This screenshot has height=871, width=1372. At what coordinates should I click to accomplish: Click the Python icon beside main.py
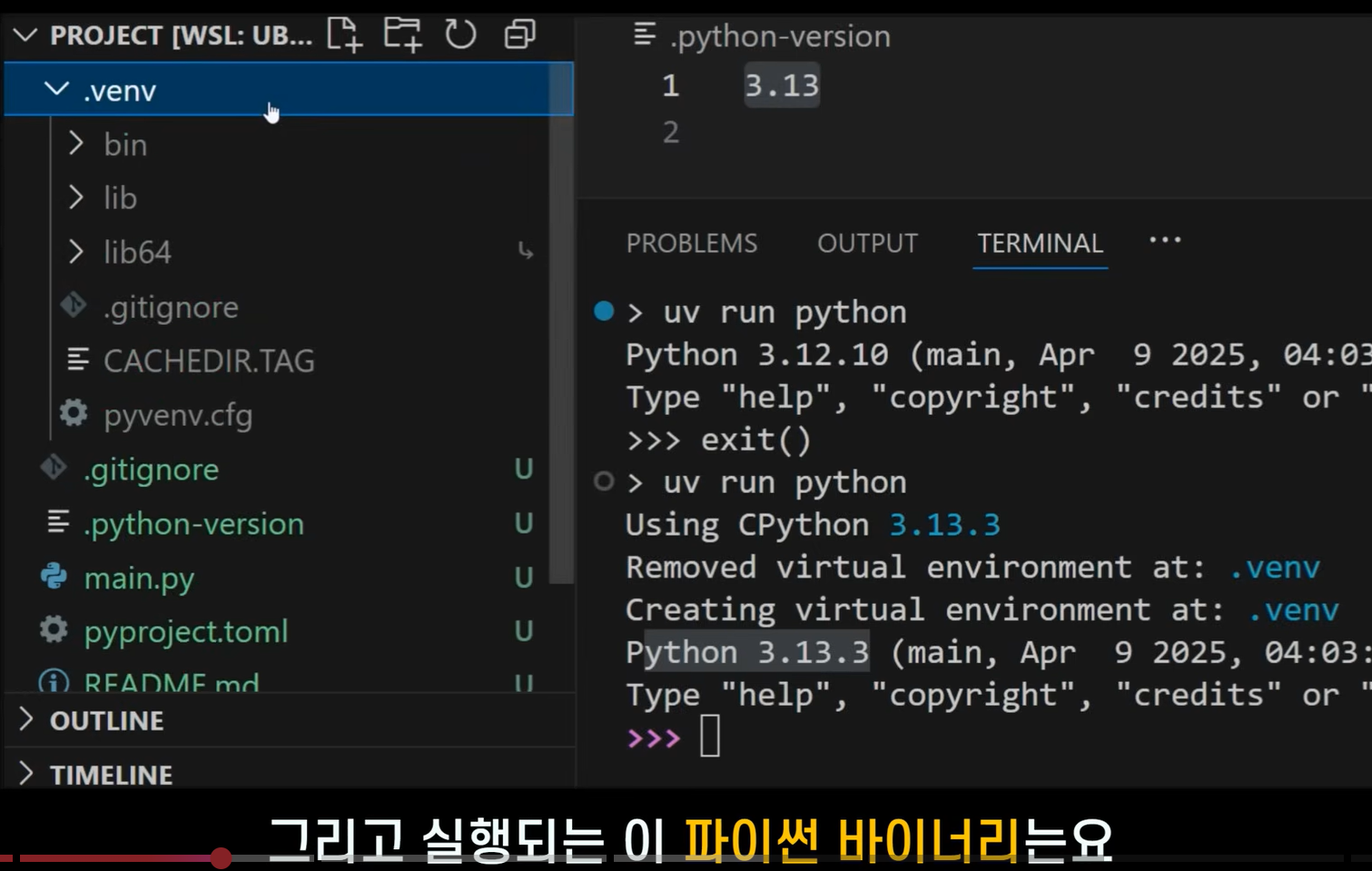point(54,577)
